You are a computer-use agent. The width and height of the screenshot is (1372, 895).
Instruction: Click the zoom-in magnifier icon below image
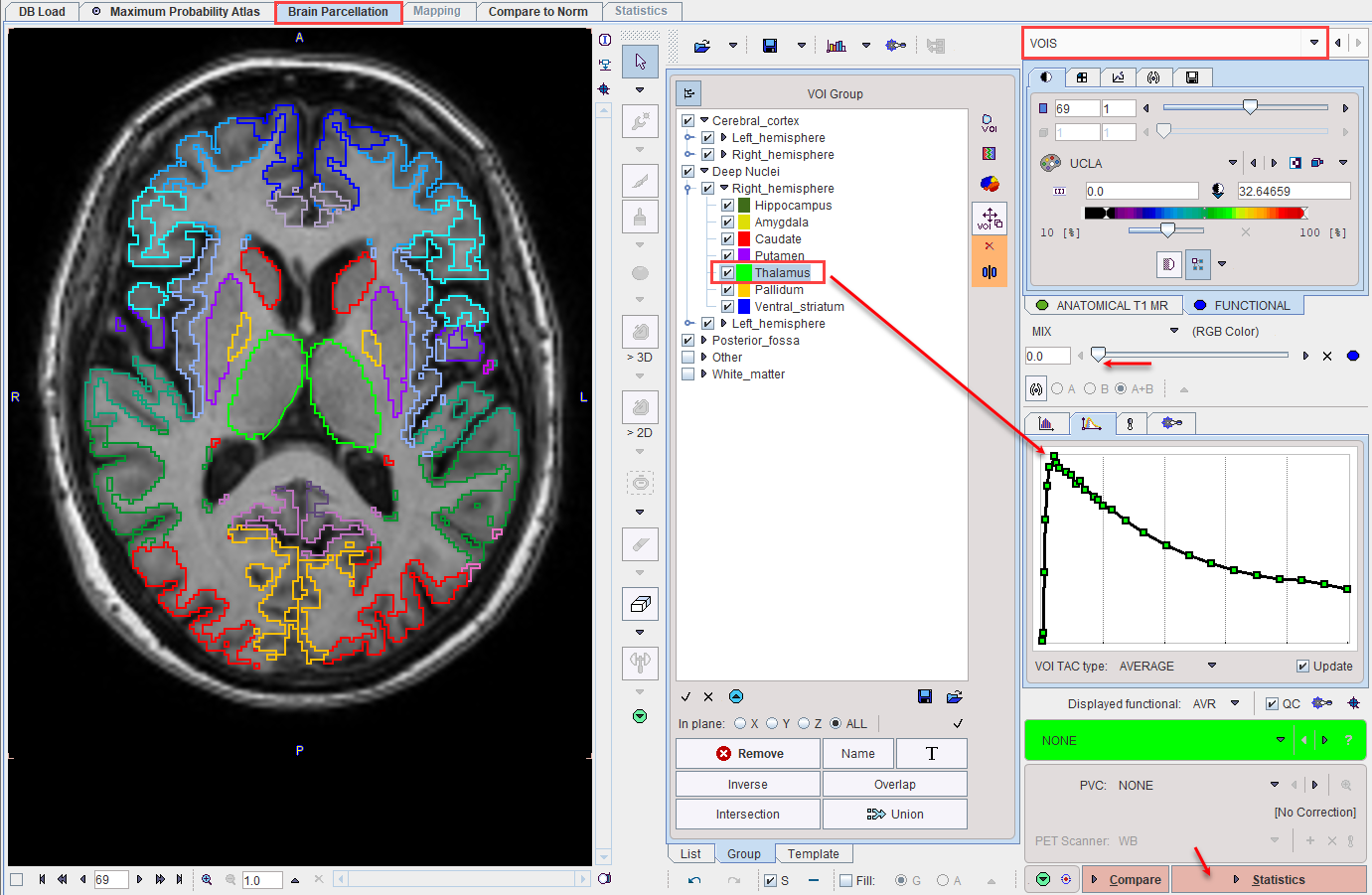tap(207, 879)
